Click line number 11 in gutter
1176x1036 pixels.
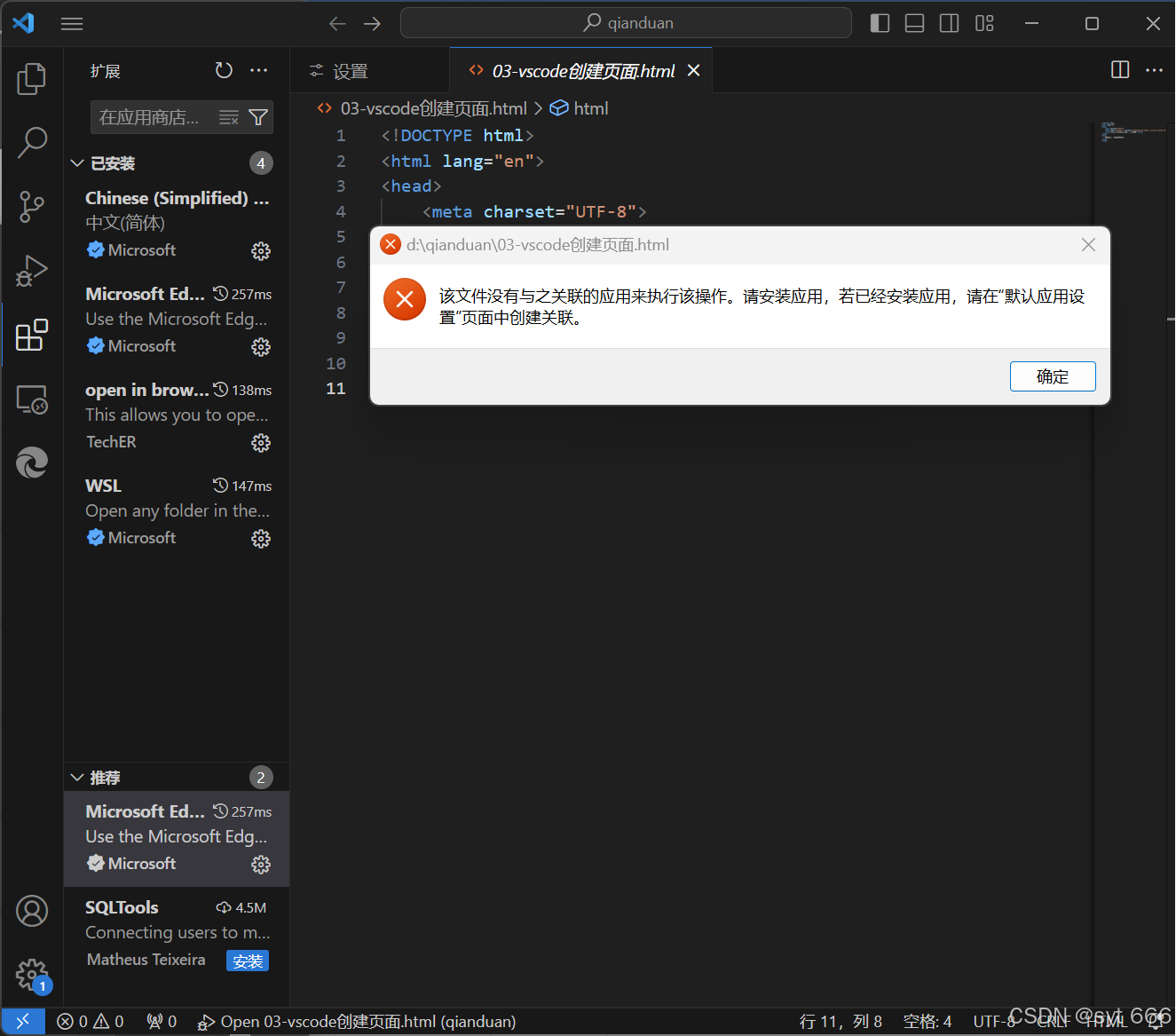tap(335, 389)
